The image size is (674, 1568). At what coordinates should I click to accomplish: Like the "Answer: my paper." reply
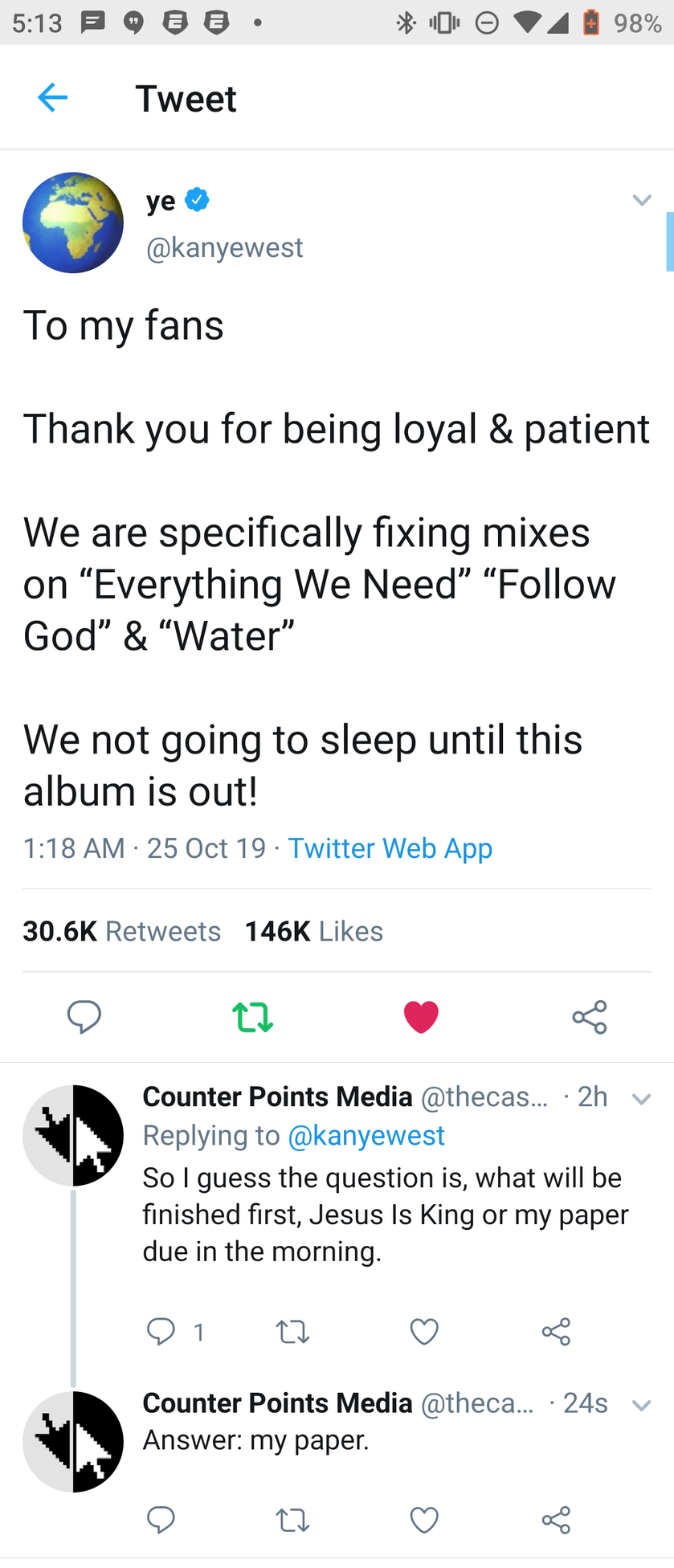(424, 1520)
